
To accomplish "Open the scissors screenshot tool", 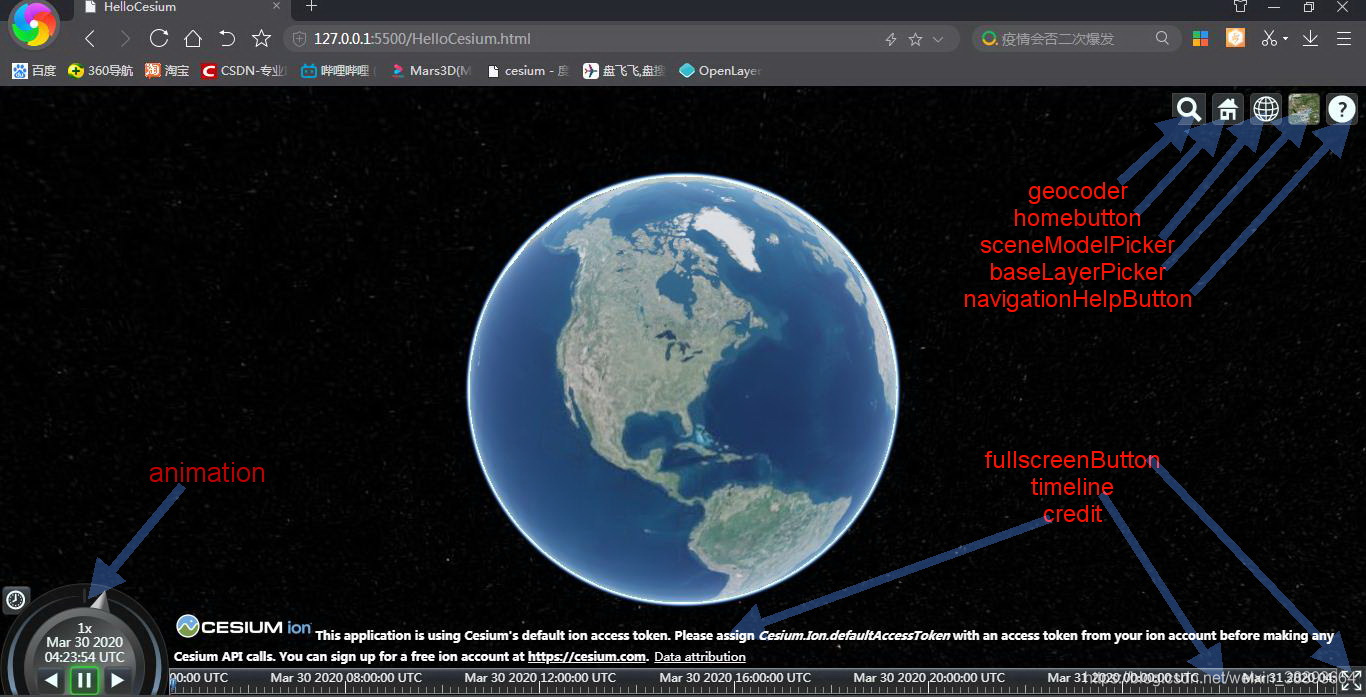I will coord(1269,38).
